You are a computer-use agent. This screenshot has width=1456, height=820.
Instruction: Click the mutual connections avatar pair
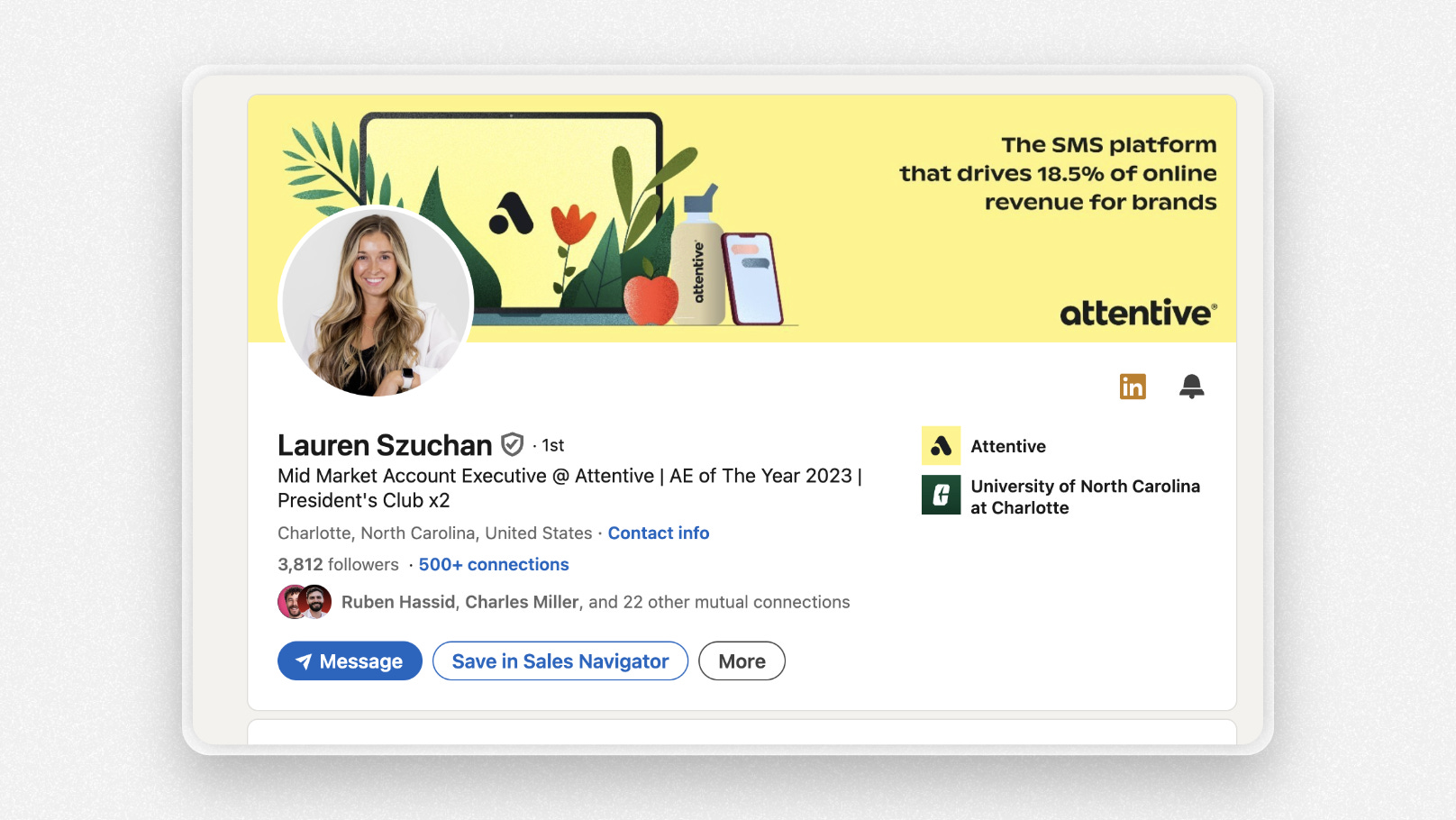click(x=305, y=602)
